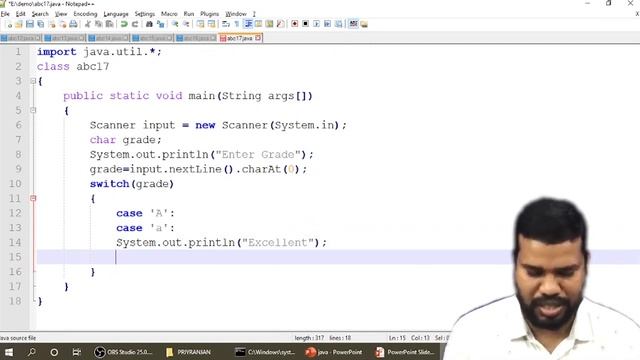Click the Zoom In toolbar icon
Viewport: 640px width, 360px height.
tap(175, 24)
